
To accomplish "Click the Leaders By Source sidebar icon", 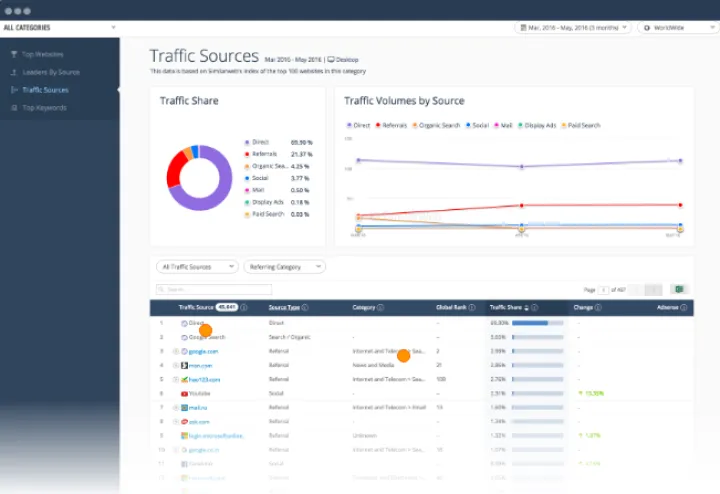I will [x=13, y=73].
